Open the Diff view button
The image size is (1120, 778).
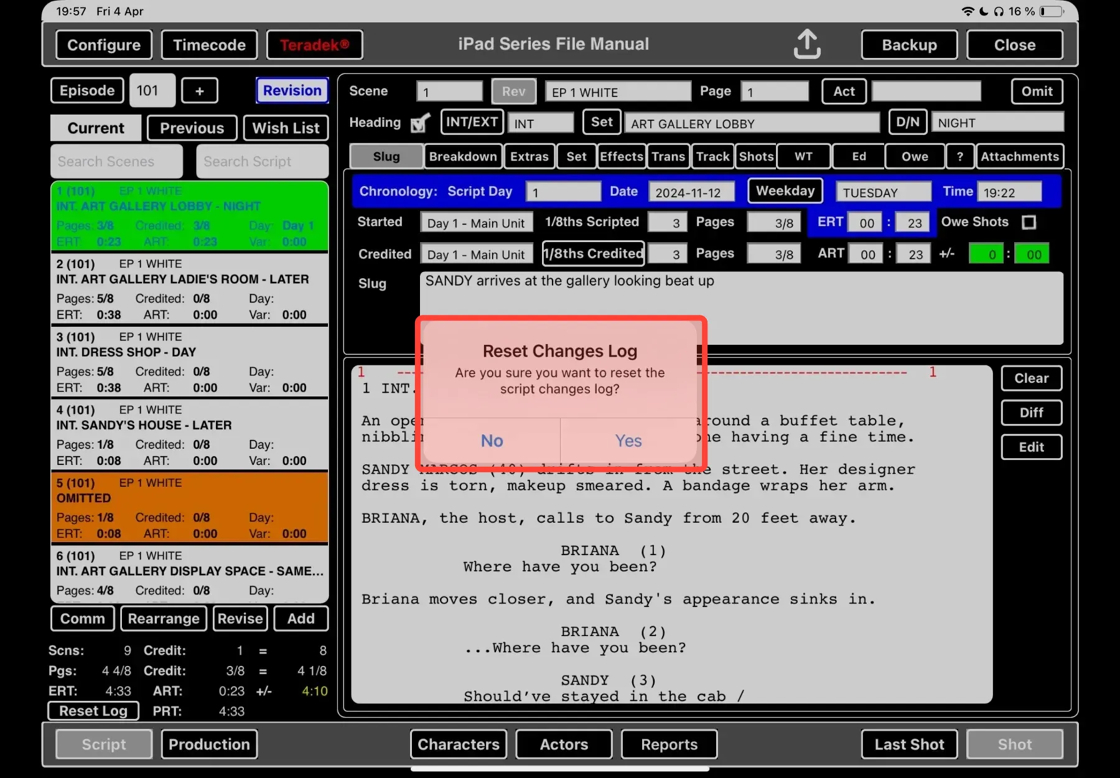click(x=1031, y=413)
